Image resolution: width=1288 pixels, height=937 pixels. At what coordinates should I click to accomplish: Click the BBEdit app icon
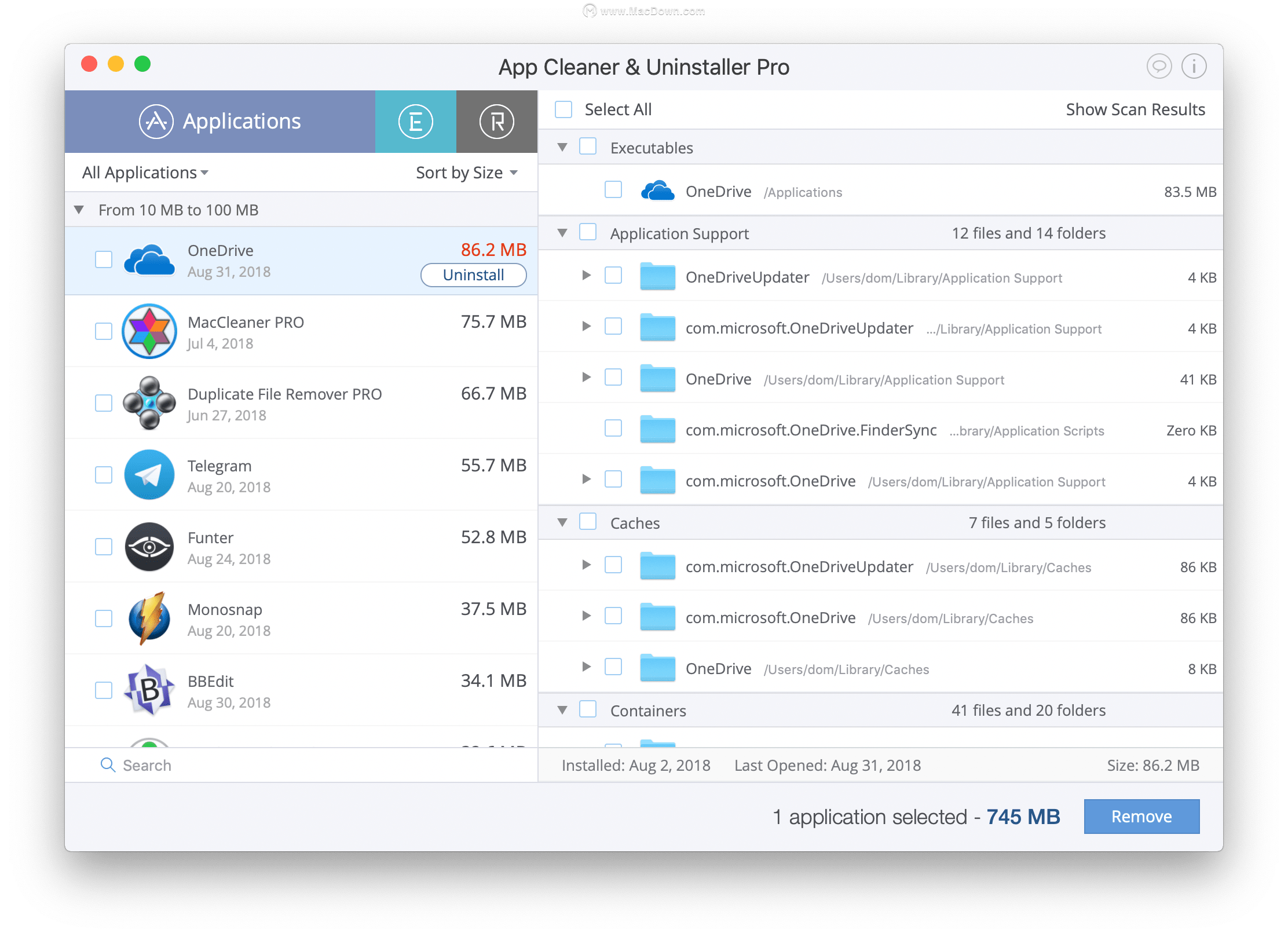pos(149,690)
